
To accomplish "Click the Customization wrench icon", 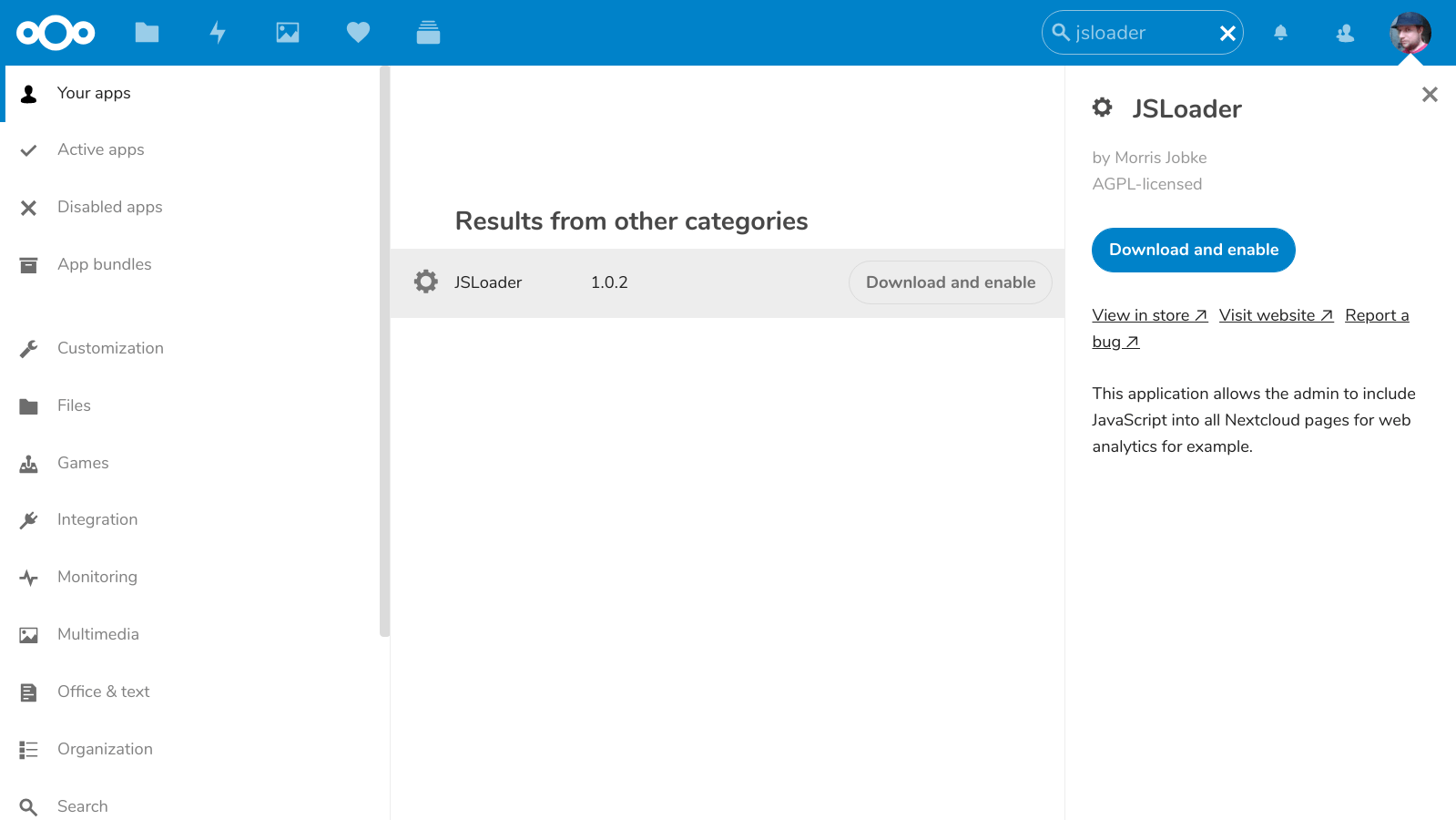I will (x=29, y=349).
